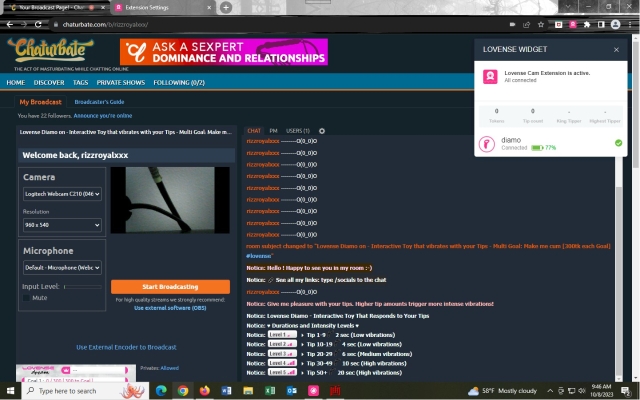This screenshot has width=640, height=400.
Task: Click the green connected checkmark for diamo
Action: click(618, 143)
